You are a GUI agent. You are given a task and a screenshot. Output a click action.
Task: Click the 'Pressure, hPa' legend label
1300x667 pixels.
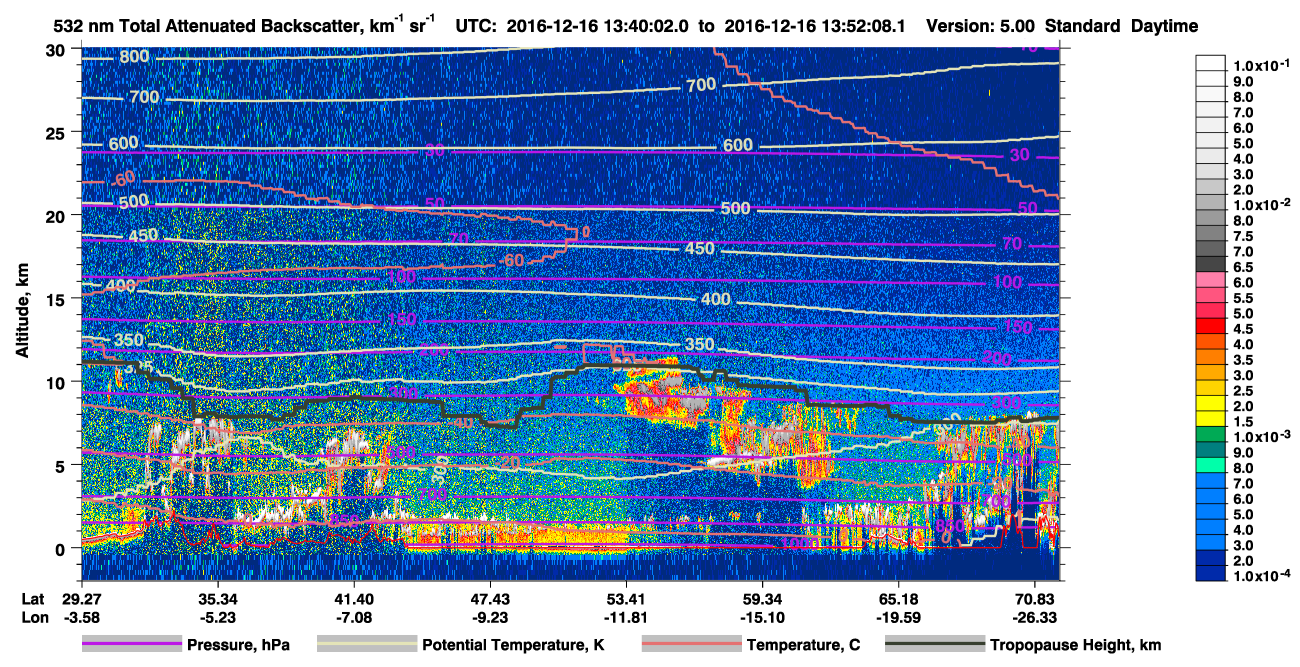(238, 646)
